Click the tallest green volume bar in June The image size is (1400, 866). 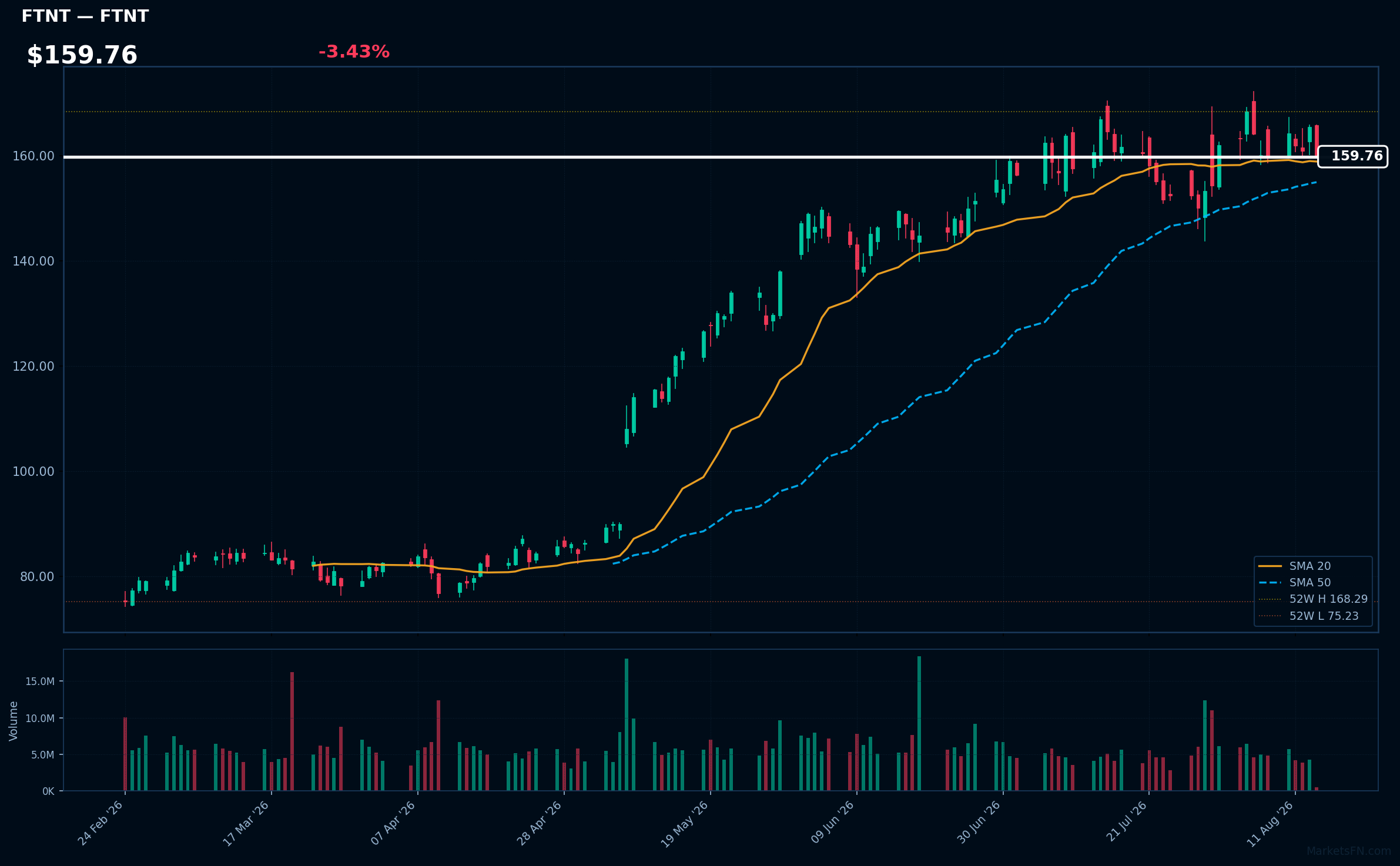pos(919,723)
